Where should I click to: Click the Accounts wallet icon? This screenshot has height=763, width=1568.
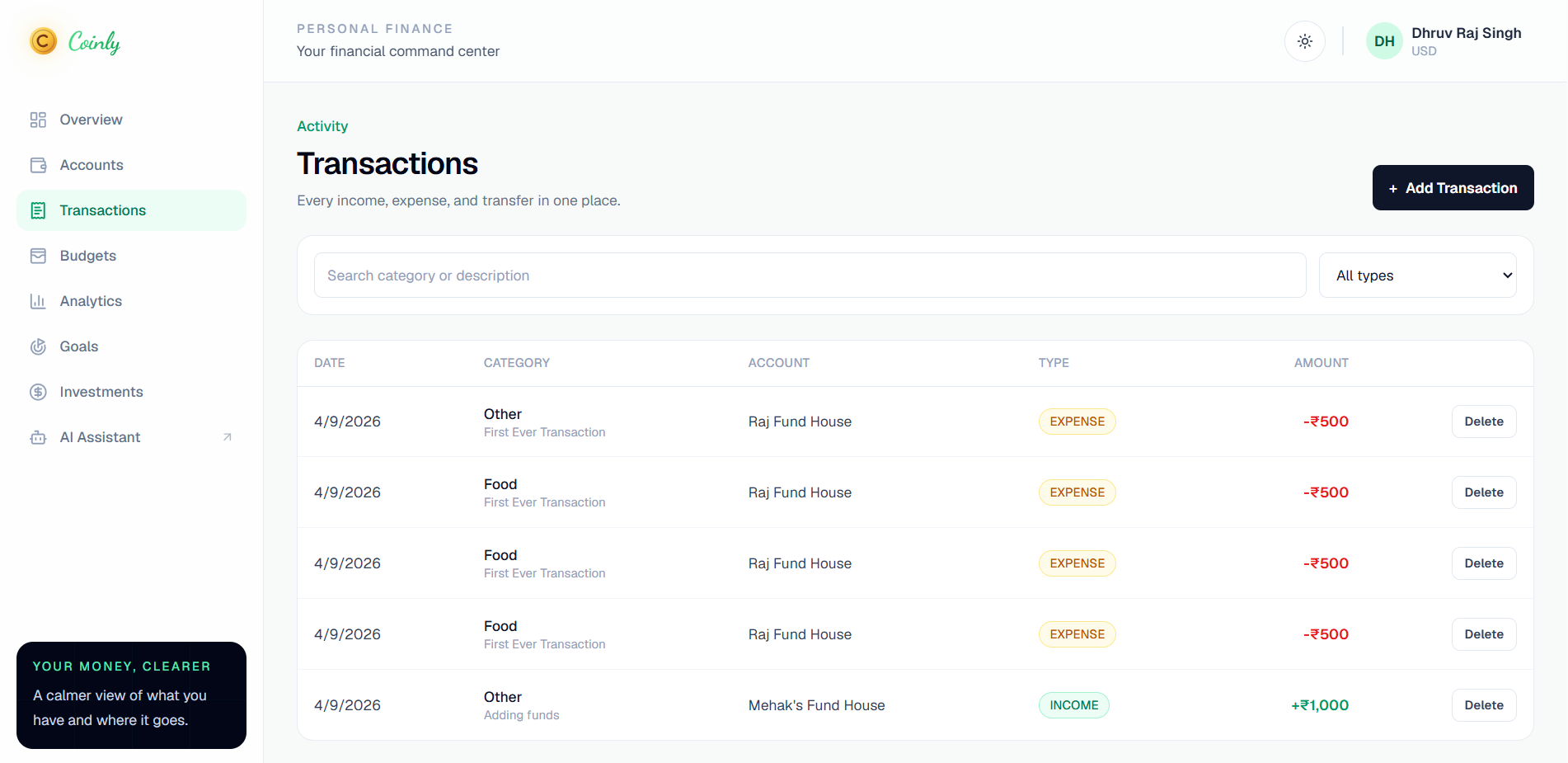pyautogui.click(x=38, y=165)
